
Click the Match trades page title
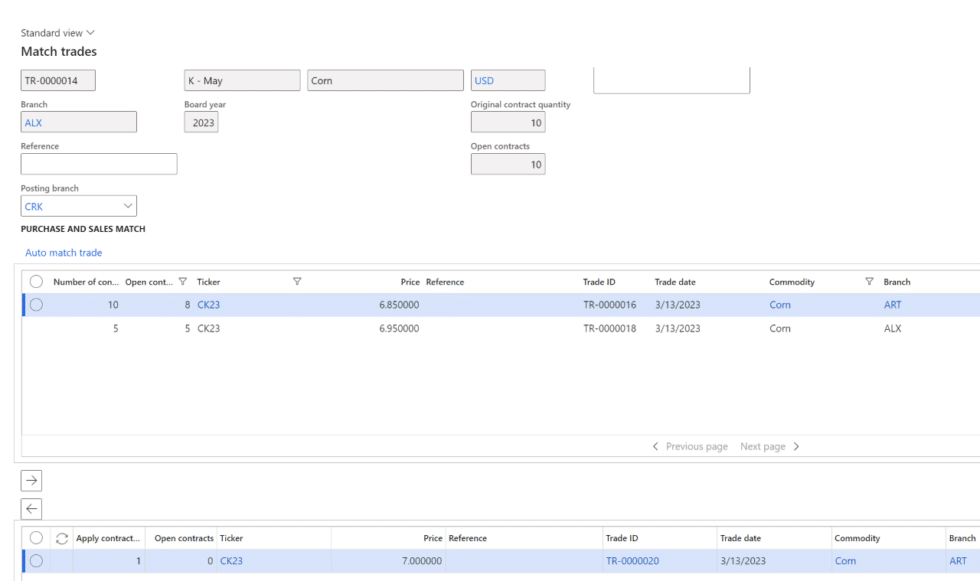click(57, 51)
